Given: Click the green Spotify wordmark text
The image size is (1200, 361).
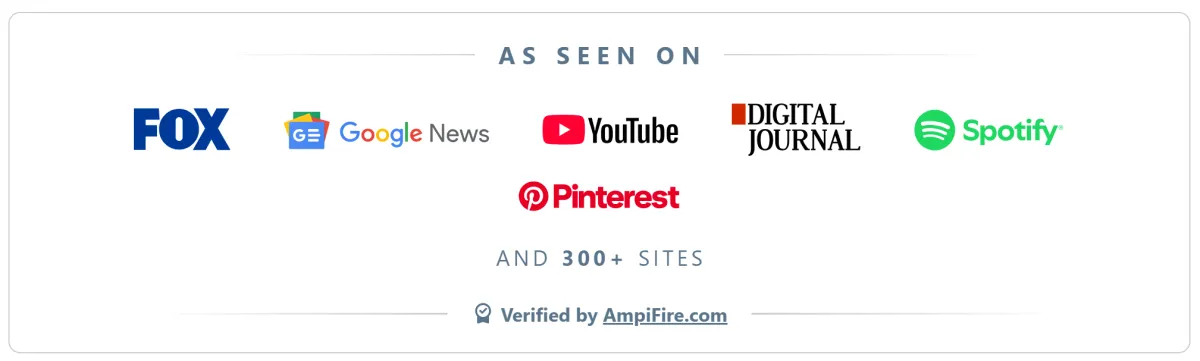Looking at the screenshot, I should click(1012, 132).
